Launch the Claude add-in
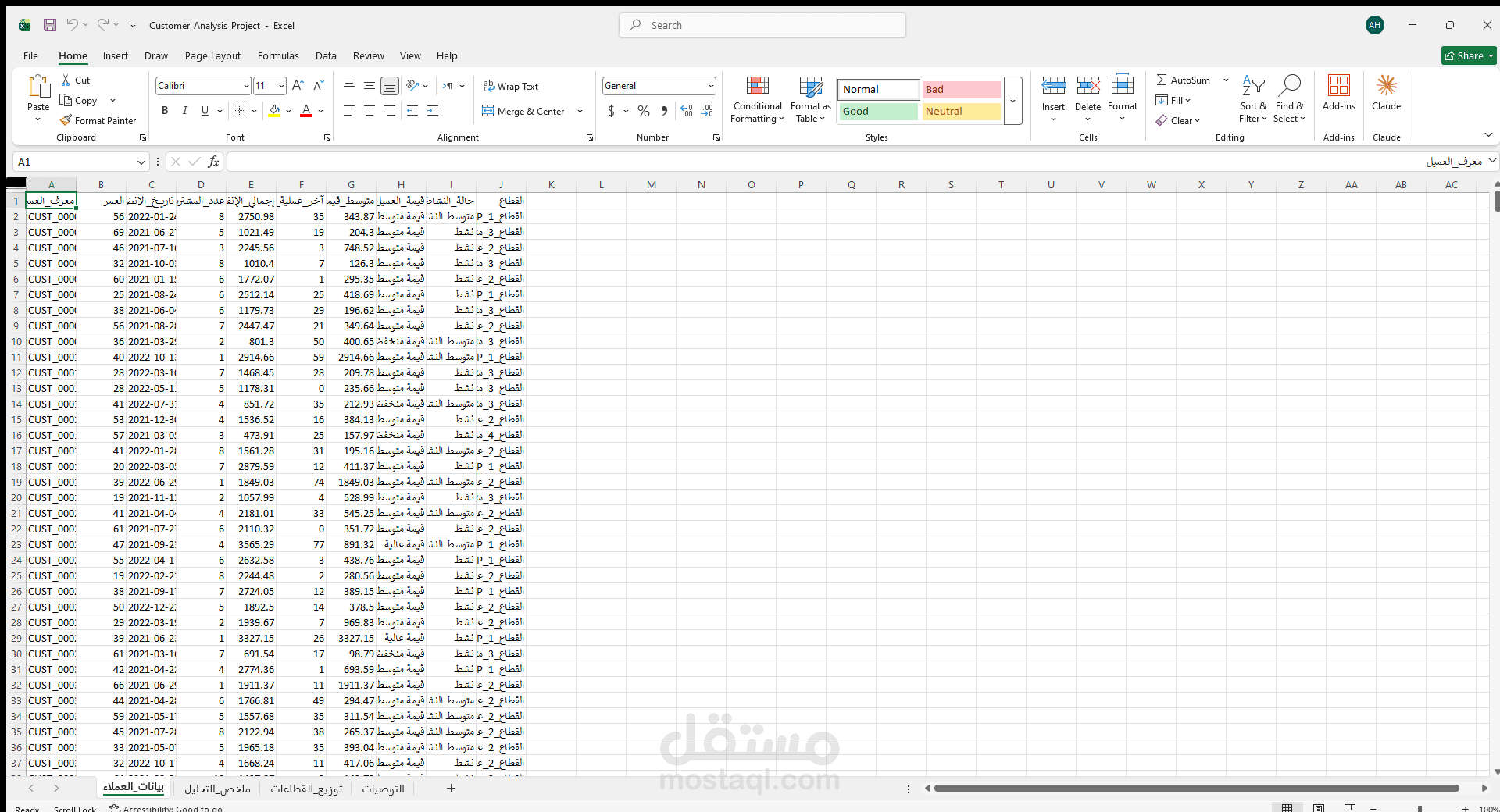 point(1387,92)
